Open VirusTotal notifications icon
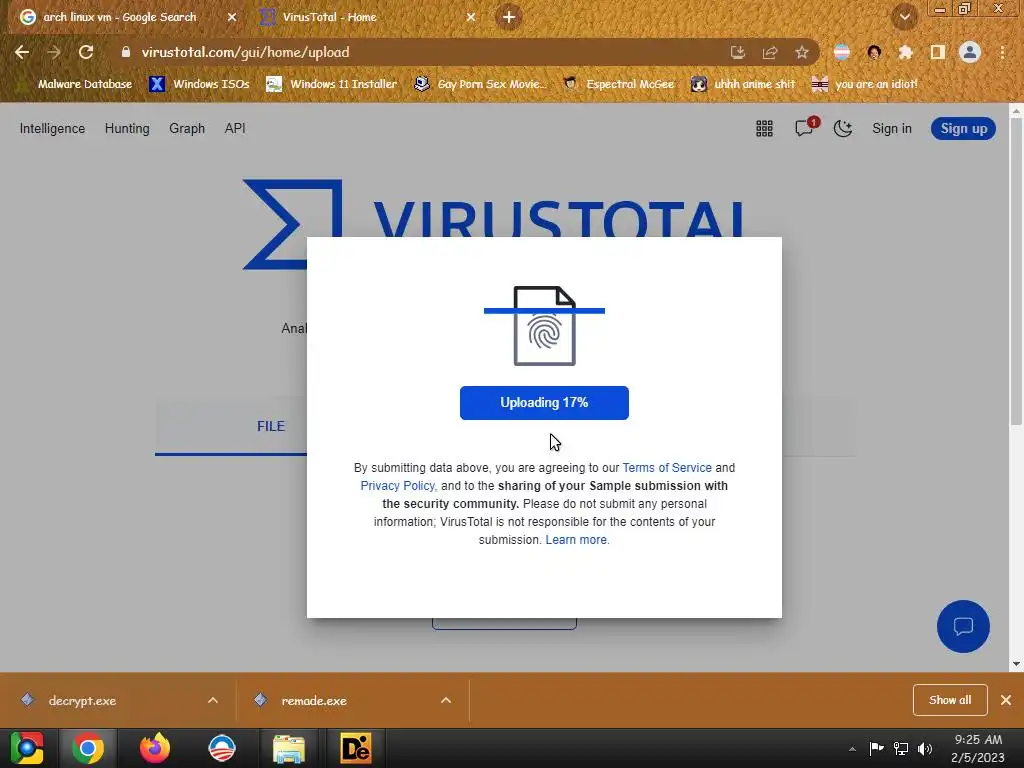The height and width of the screenshot is (768, 1024). [805, 128]
